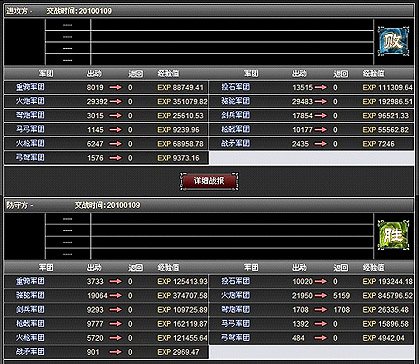Click EXP 374707.58 value
The image size is (420, 364).
(x=182, y=296)
